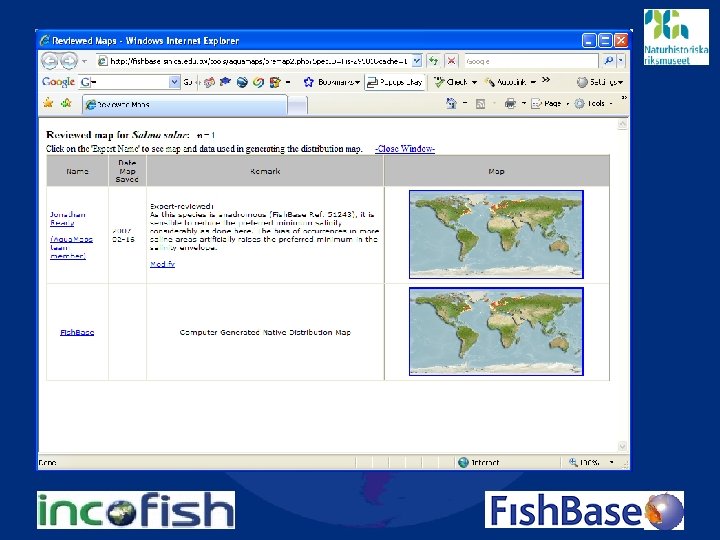The height and width of the screenshot is (540, 720).
Task: Click the spell Check button
Action: (451, 82)
